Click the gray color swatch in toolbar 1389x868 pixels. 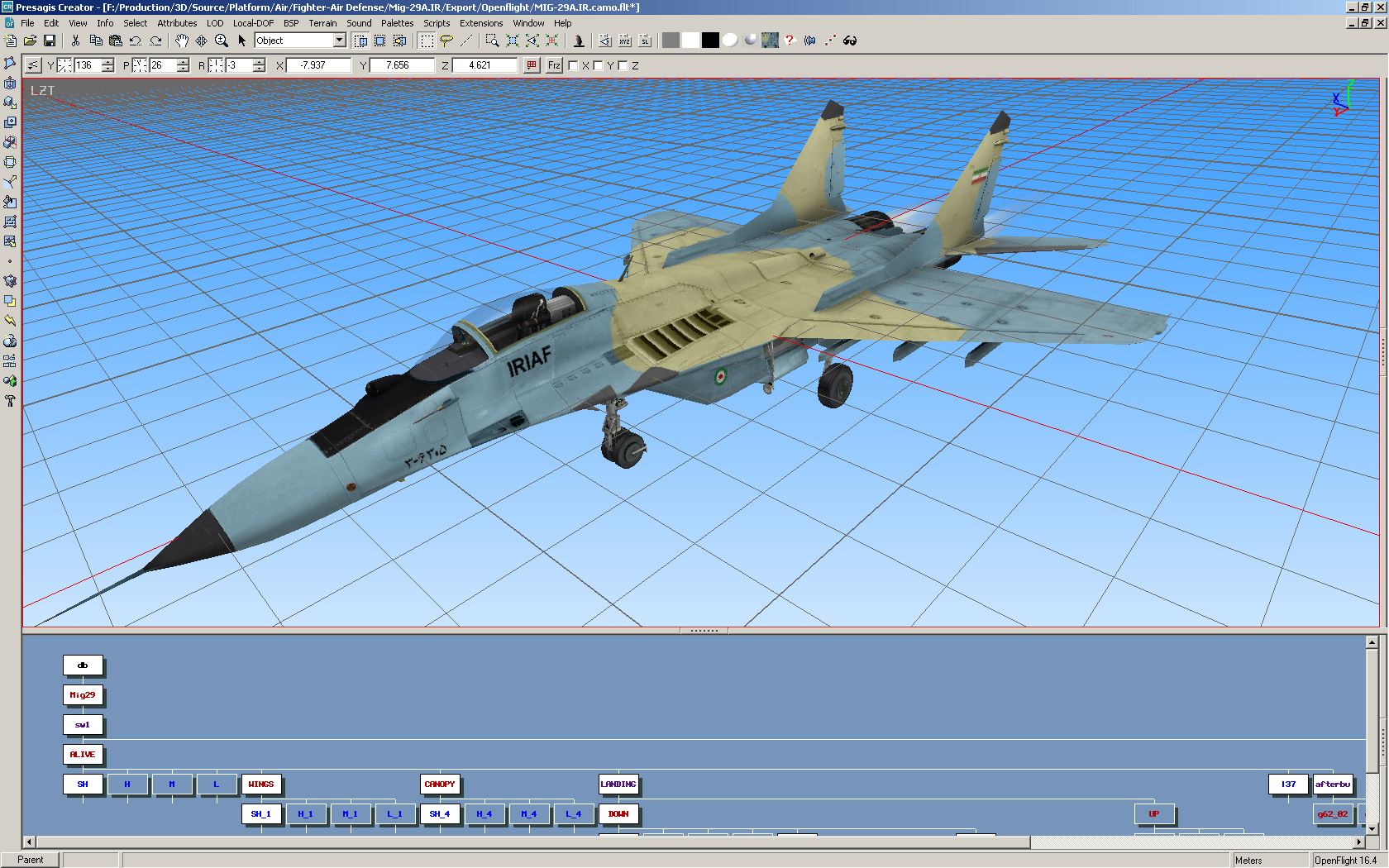(671, 41)
